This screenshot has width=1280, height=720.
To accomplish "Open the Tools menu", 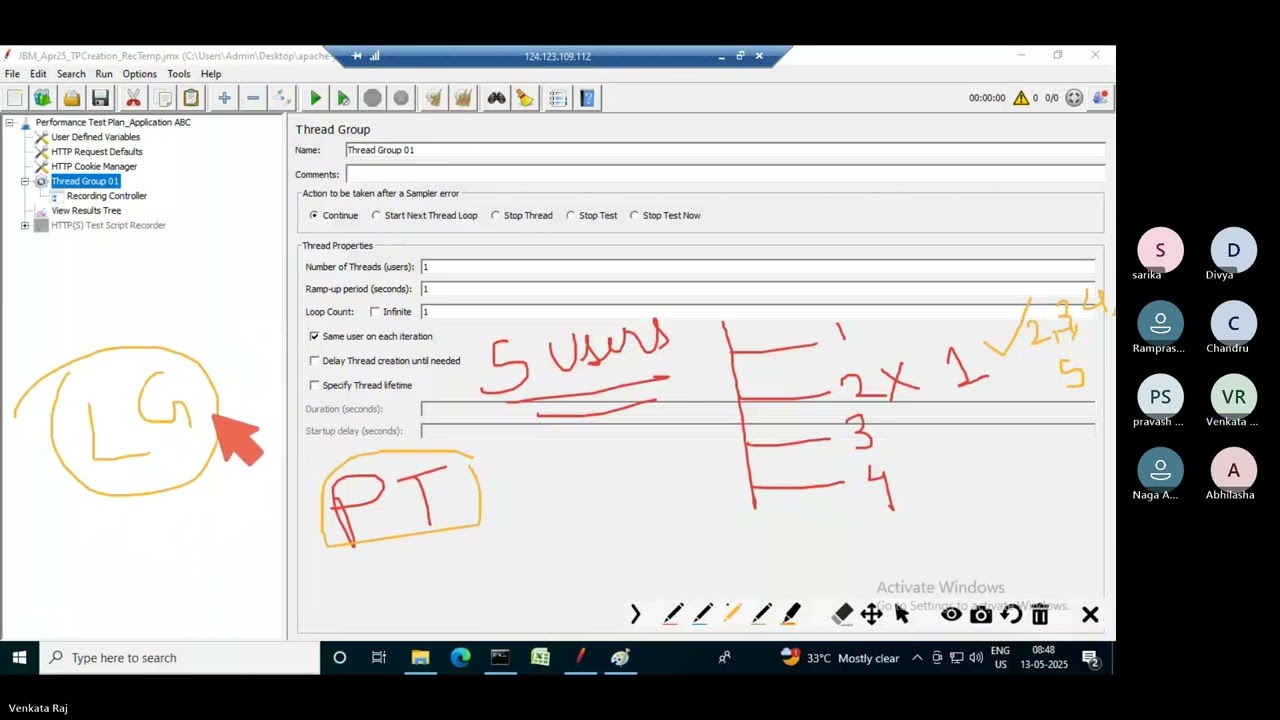I will coord(179,74).
